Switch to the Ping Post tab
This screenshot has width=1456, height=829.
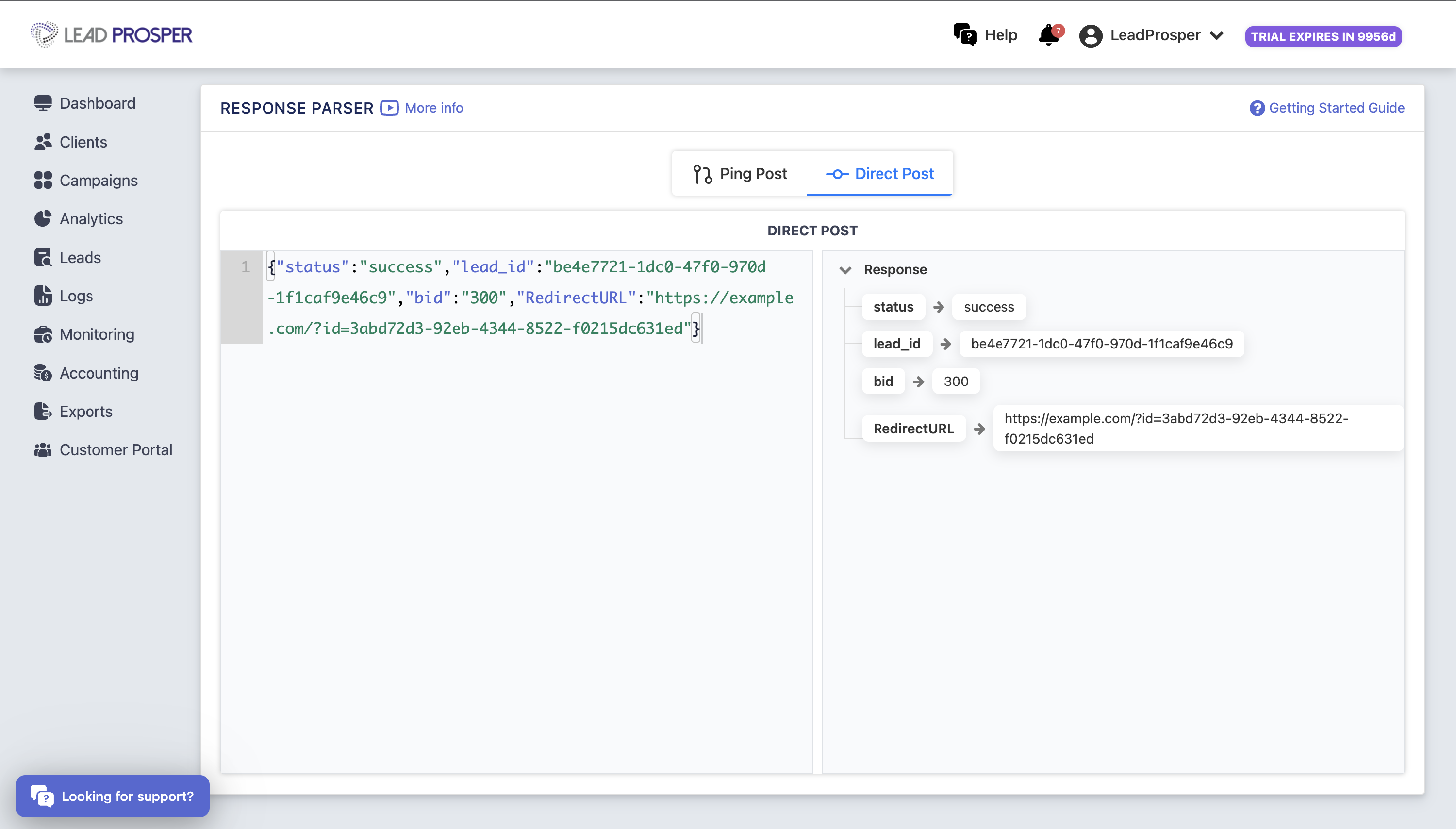[740, 174]
